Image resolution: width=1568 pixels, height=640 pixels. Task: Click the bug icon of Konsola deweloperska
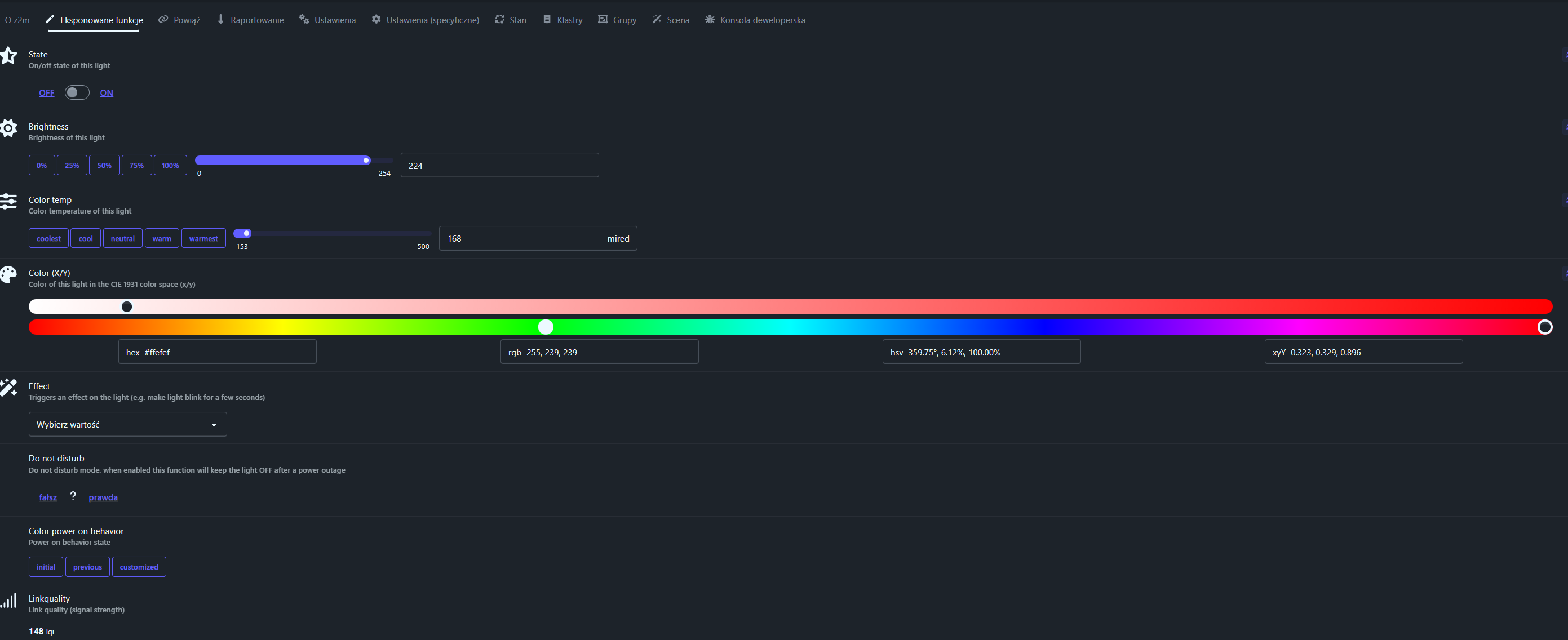(x=710, y=20)
